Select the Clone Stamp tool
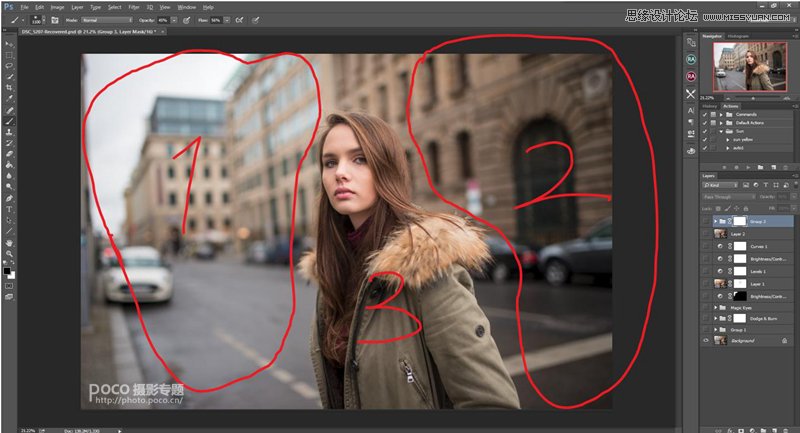The image size is (800, 433). click(x=9, y=131)
